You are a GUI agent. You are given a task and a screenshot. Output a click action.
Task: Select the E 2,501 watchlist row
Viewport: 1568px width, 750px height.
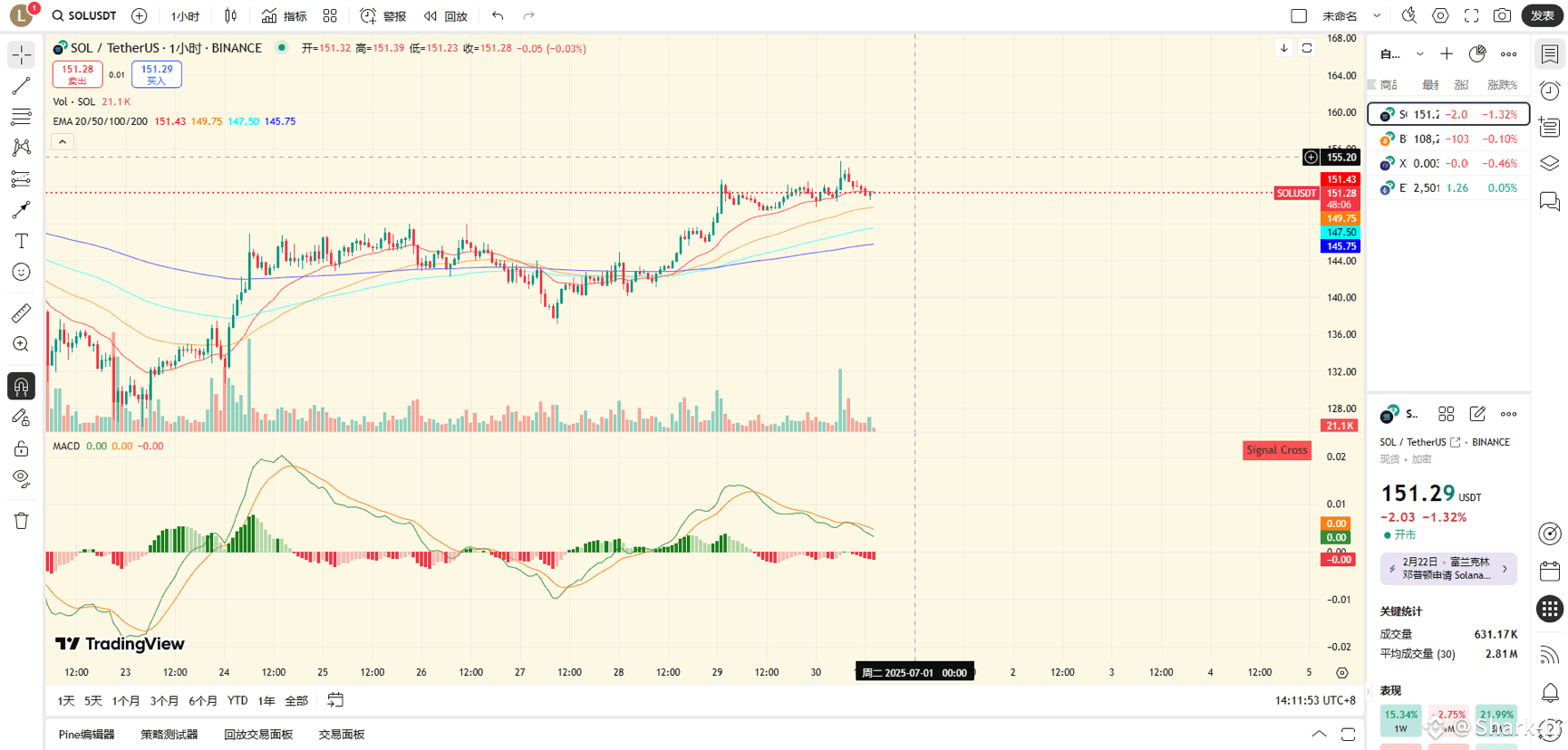click(1448, 187)
